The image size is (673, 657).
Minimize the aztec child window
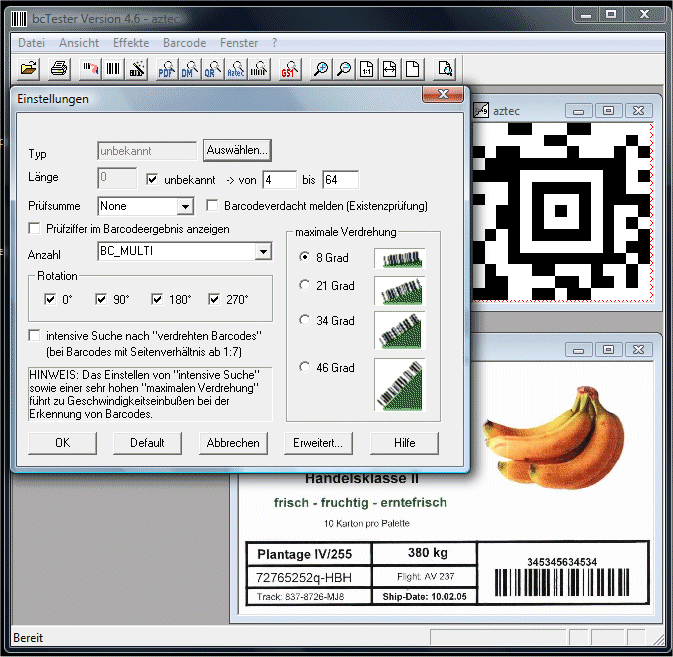579,111
